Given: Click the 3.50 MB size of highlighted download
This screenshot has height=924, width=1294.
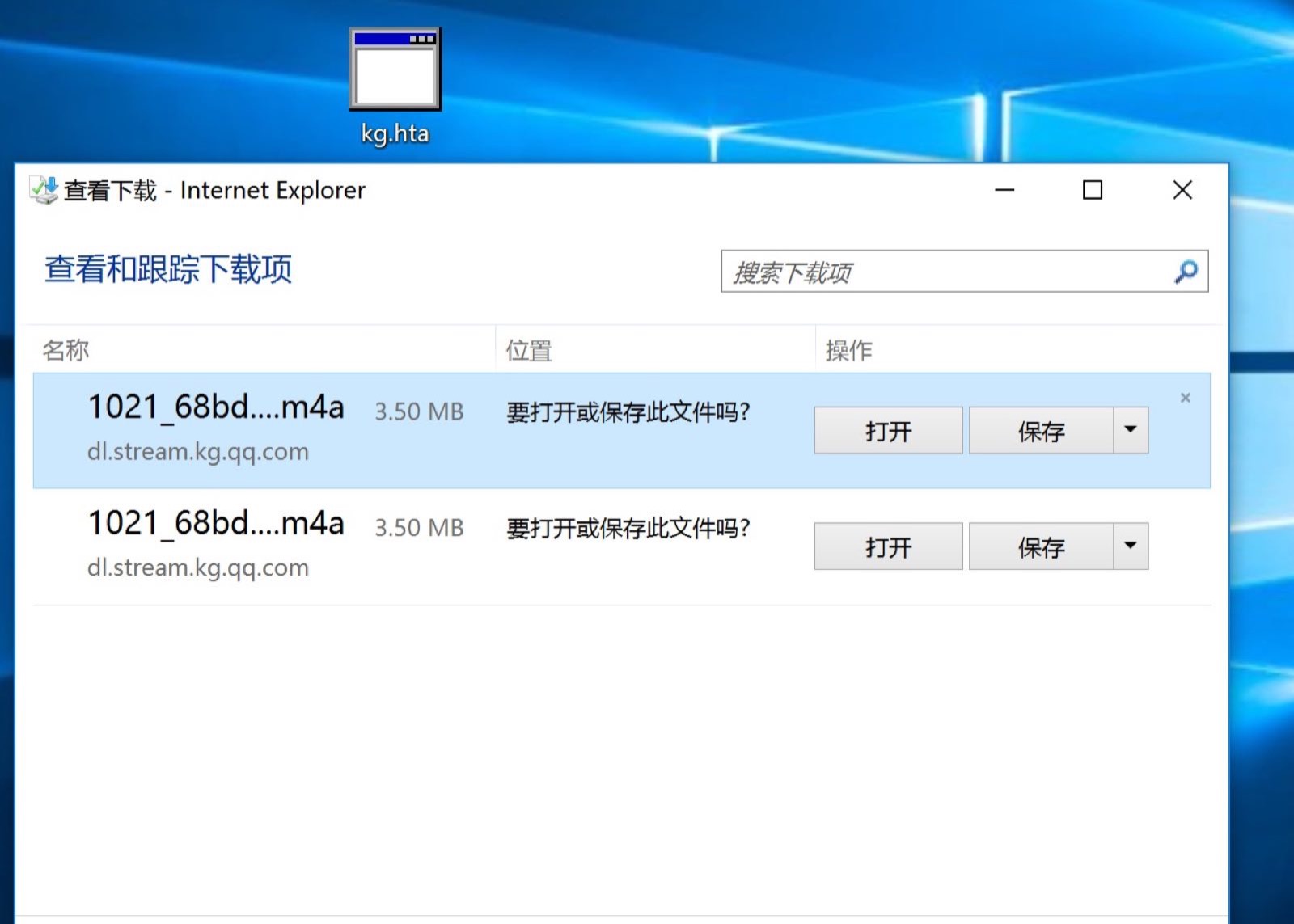Looking at the screenshot, I should point(419,411).
